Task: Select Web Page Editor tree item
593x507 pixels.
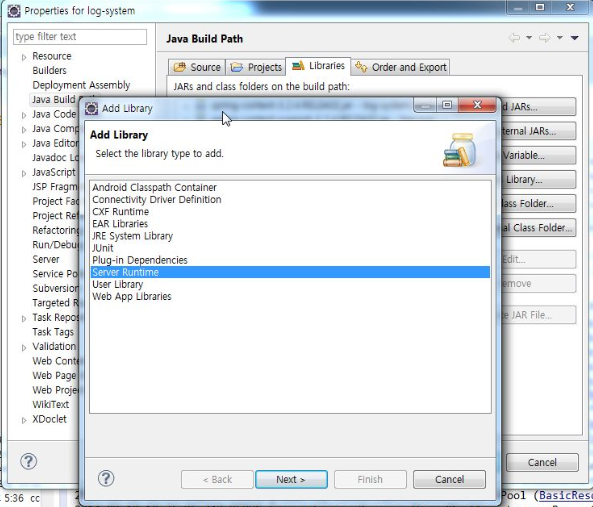Action: click(54, 375)
